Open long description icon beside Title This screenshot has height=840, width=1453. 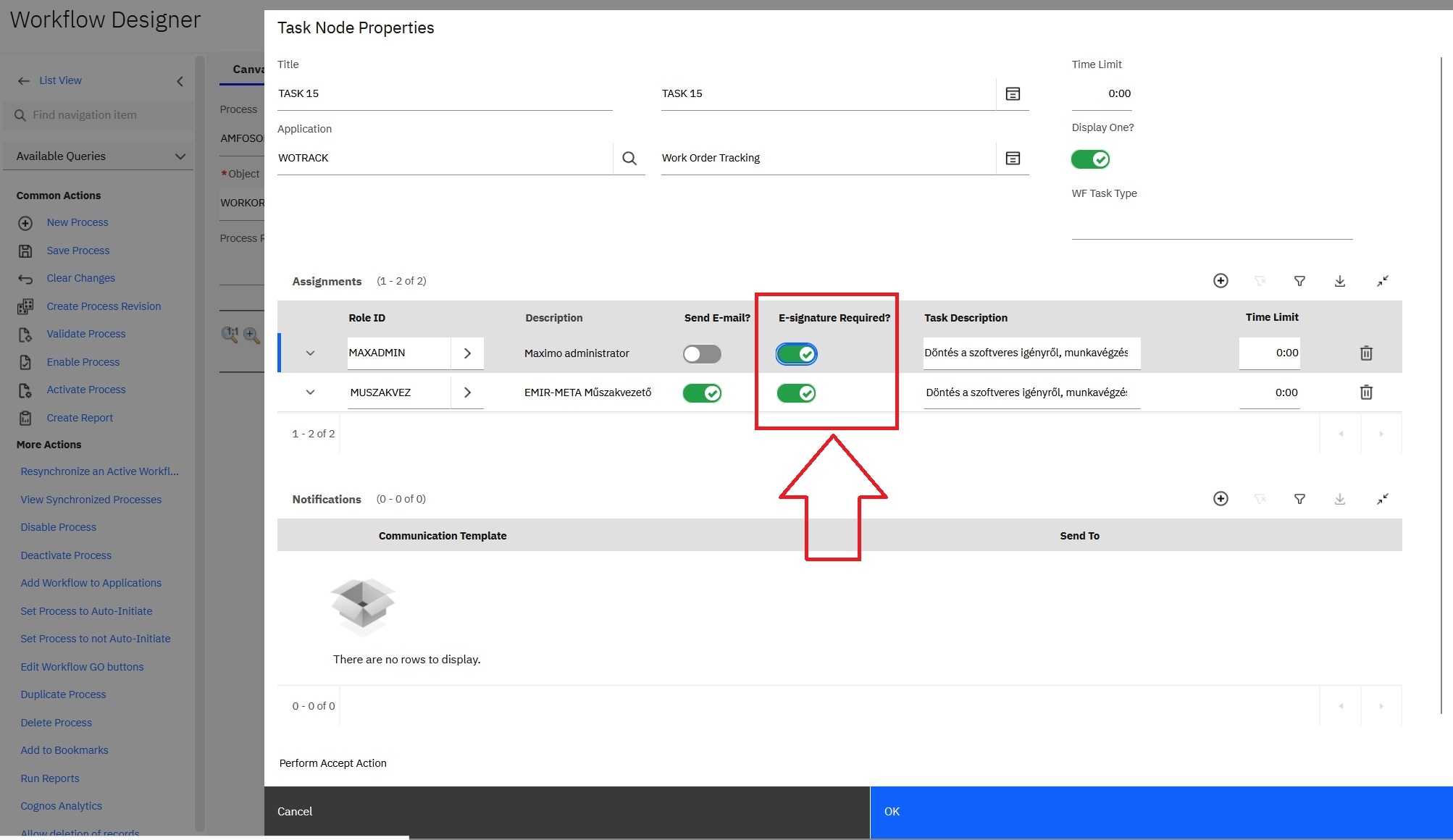click(x=1013, y=93)
